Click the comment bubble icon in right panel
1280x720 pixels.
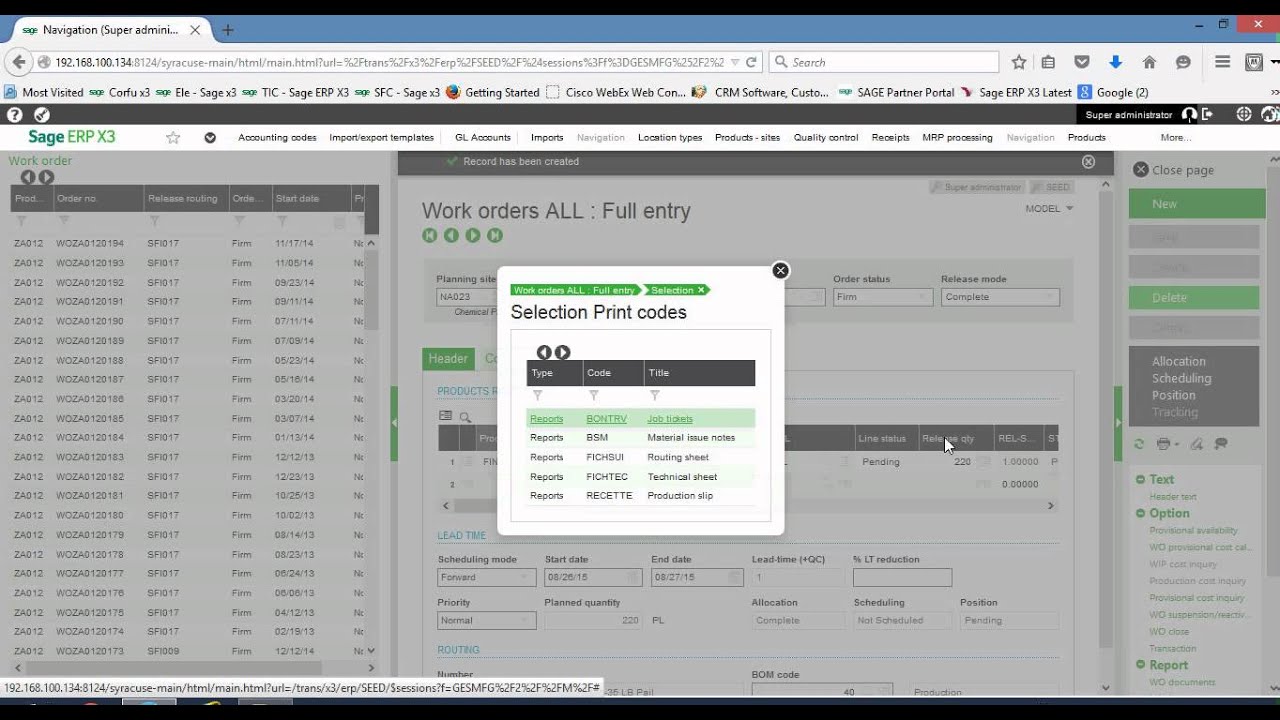click(1221, 444)
